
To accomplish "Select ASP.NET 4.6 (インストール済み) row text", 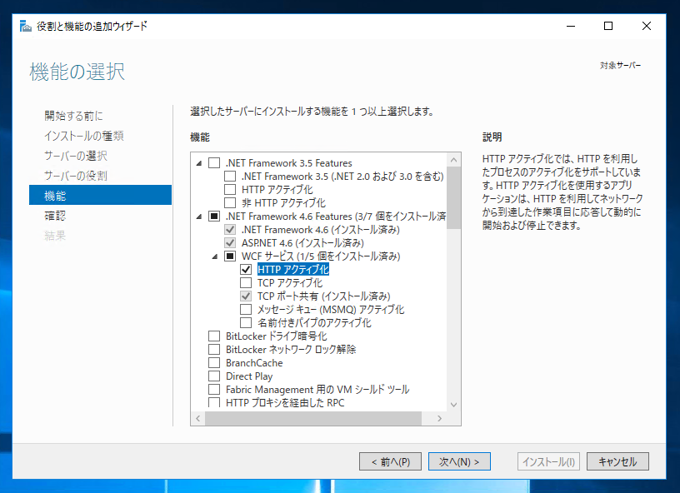I will pyautogui.click(x=303, y=243).
